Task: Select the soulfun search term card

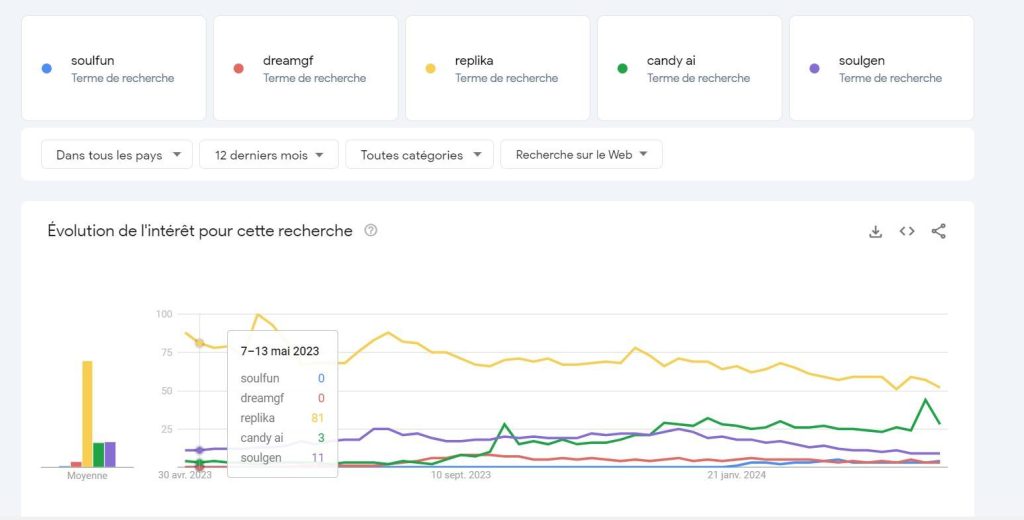Action: point(114,68)
